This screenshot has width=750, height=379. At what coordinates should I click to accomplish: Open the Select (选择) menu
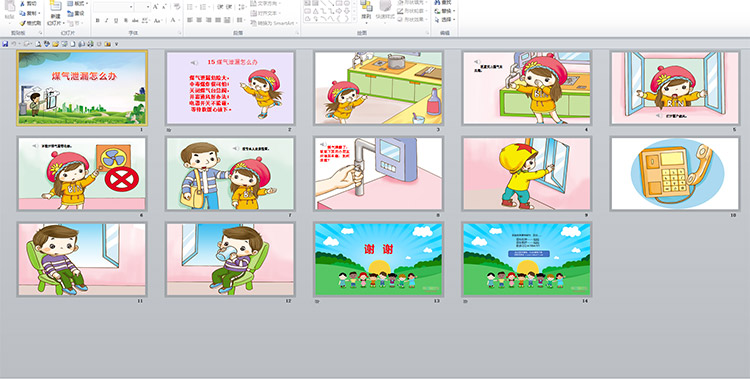coord(445,20)
